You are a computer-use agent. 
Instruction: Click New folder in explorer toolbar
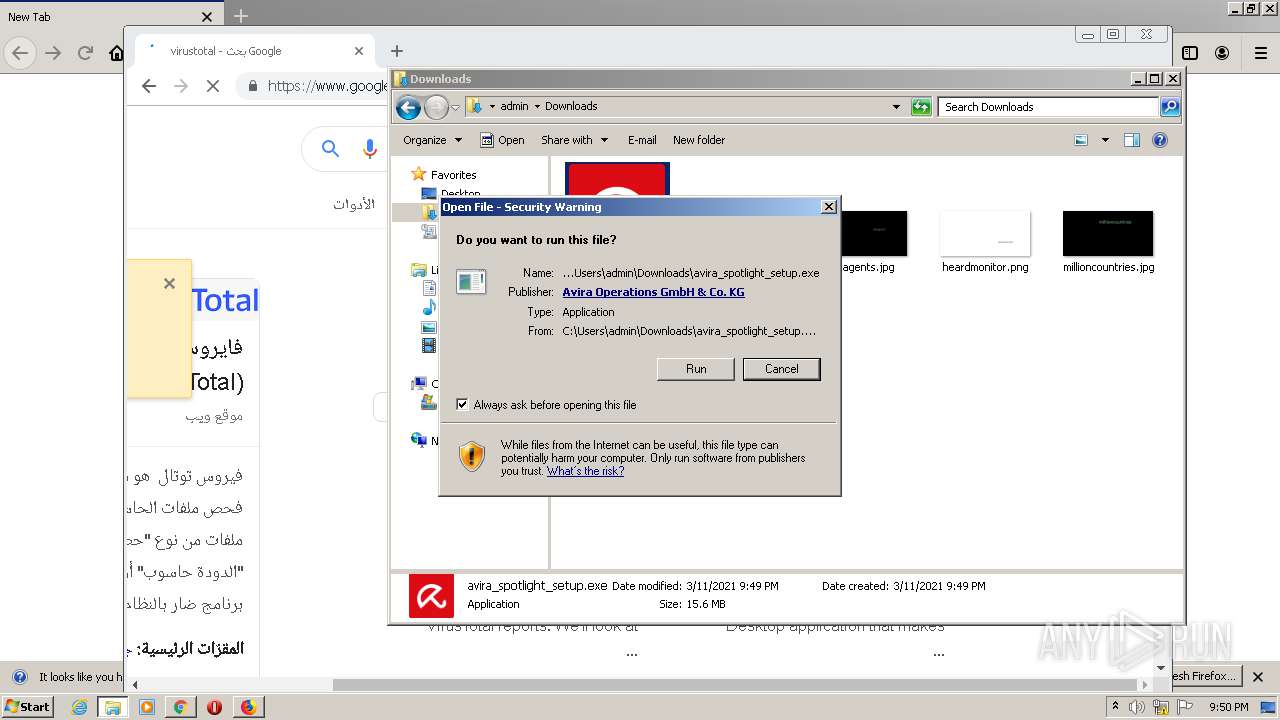coord(699,140)
